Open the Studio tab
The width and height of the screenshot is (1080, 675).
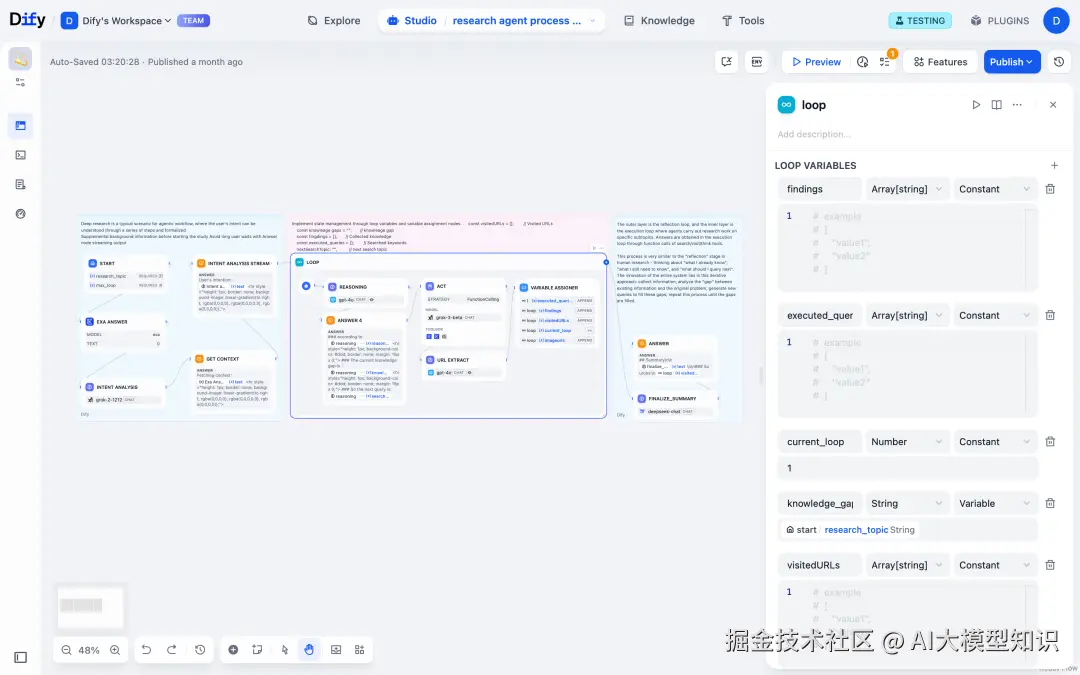click(x=412, y=21)
